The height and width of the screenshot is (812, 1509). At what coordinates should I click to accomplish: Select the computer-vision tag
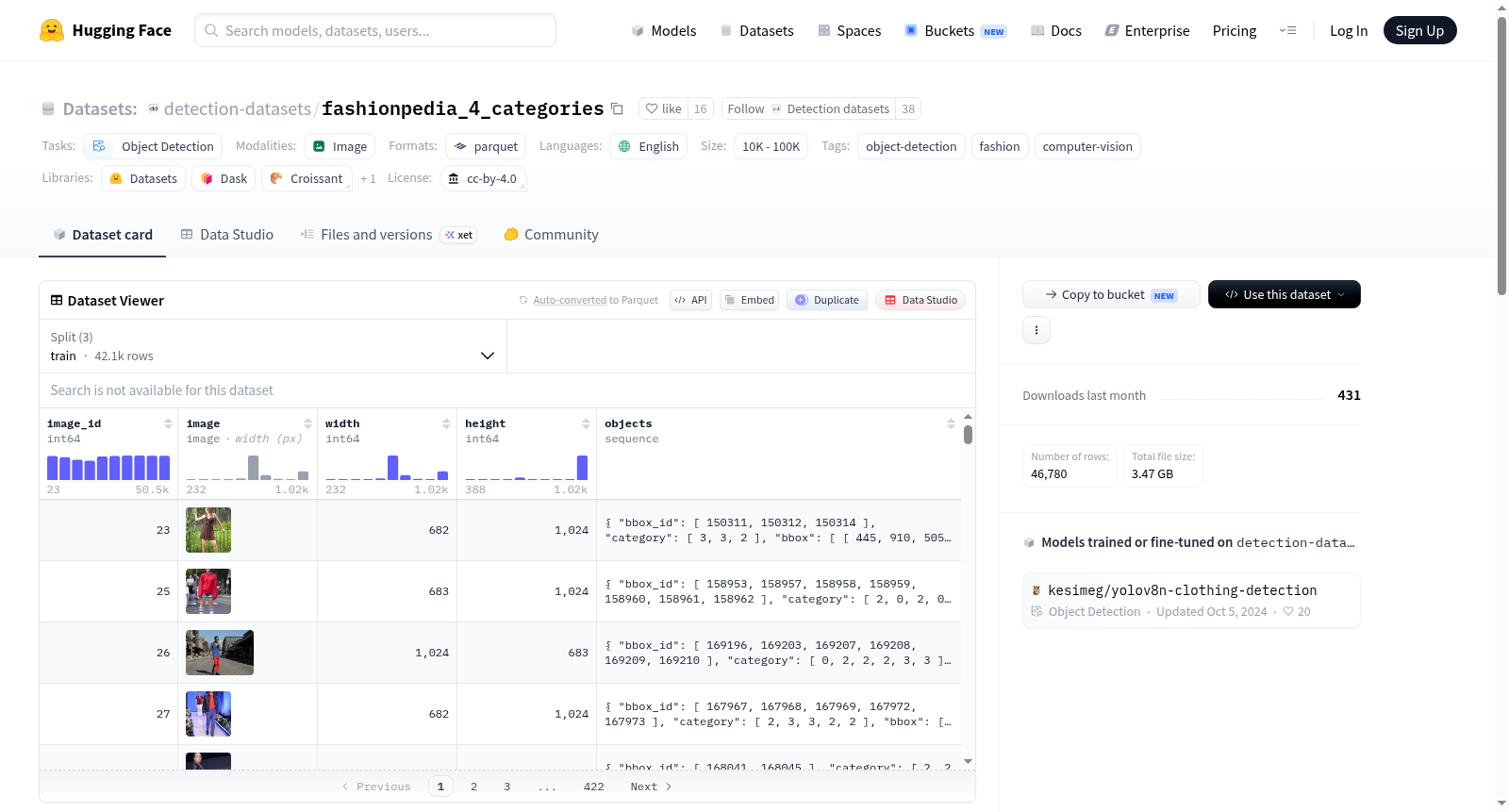coord(1087,146)
